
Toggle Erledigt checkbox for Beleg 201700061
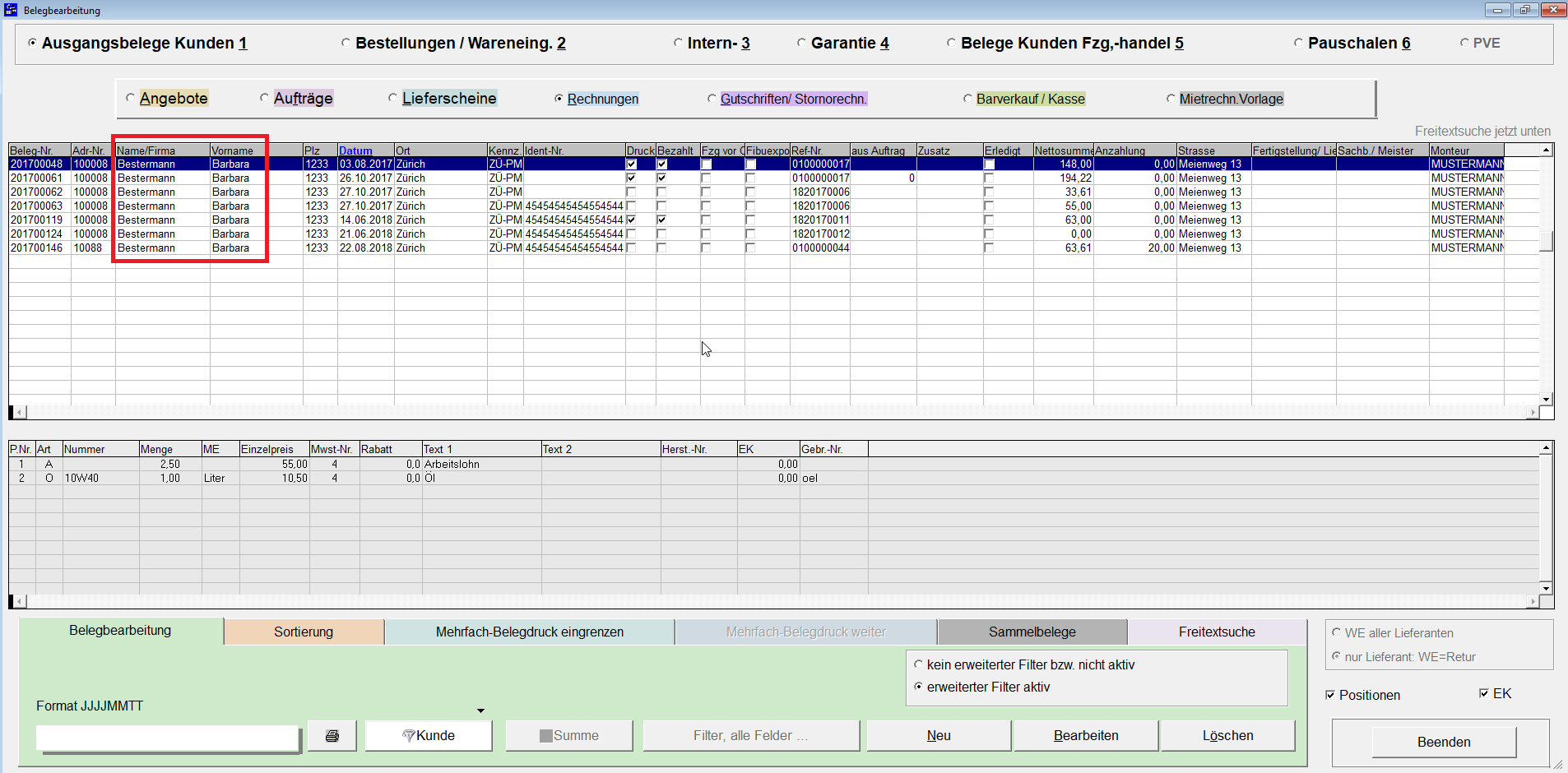coord(989,178)
